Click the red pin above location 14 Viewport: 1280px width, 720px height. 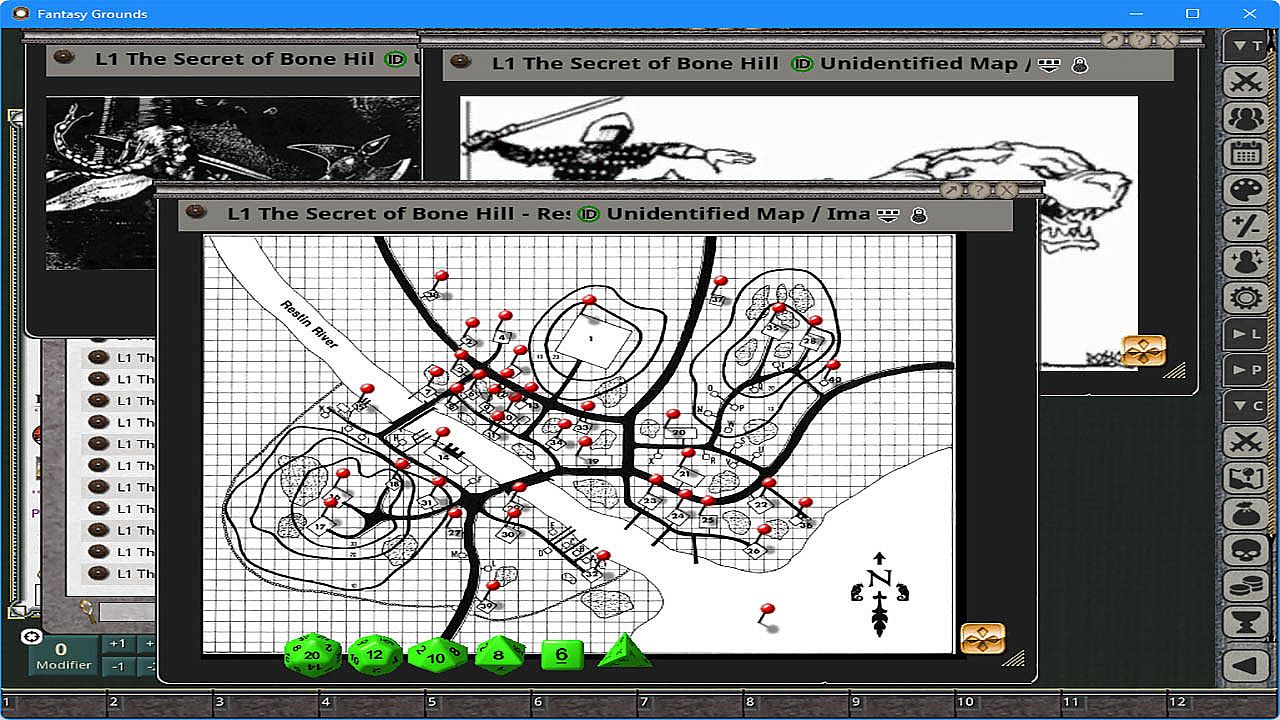click(443, 433)
